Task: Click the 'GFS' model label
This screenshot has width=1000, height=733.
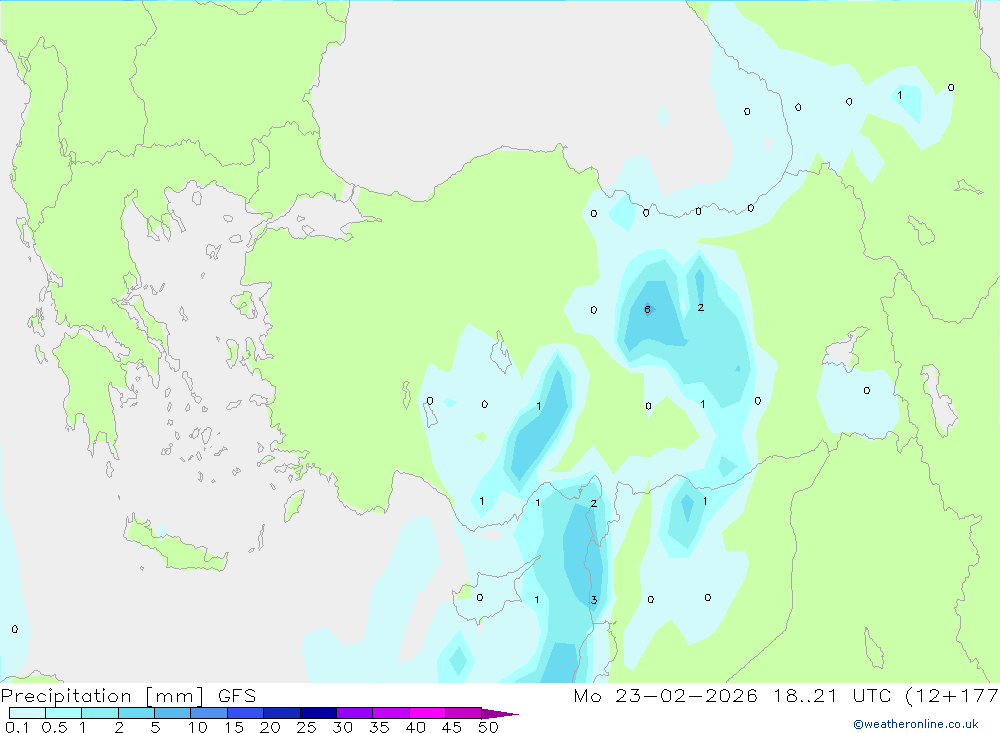Action: pos(237,695)
